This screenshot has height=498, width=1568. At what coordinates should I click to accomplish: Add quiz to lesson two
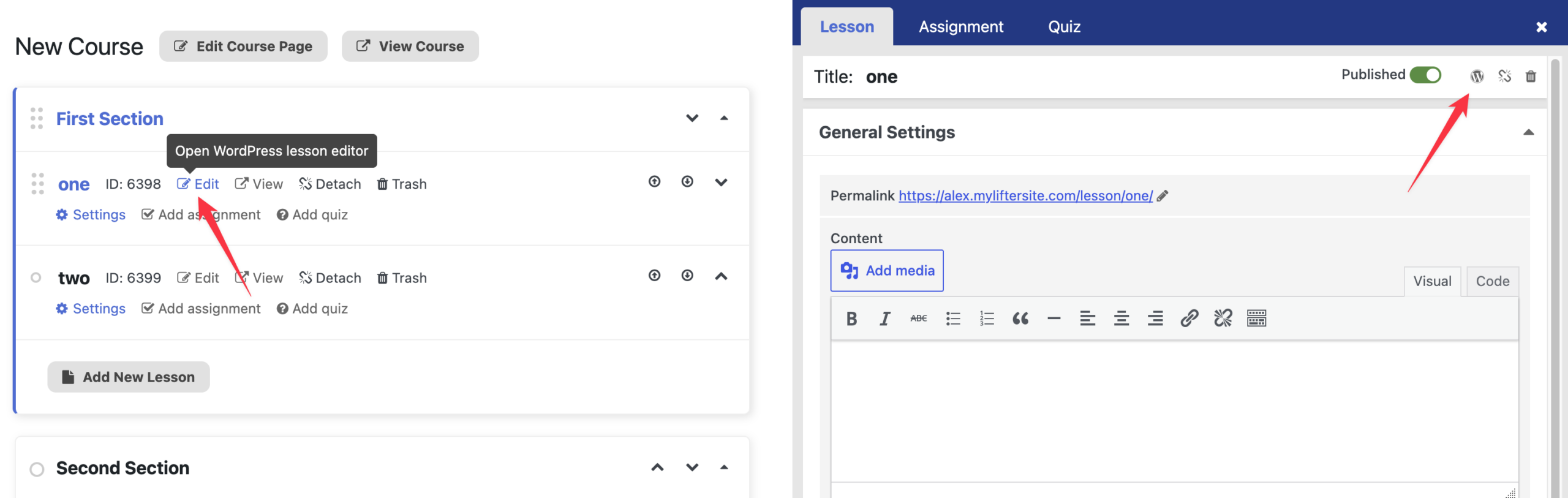point(312,309)
